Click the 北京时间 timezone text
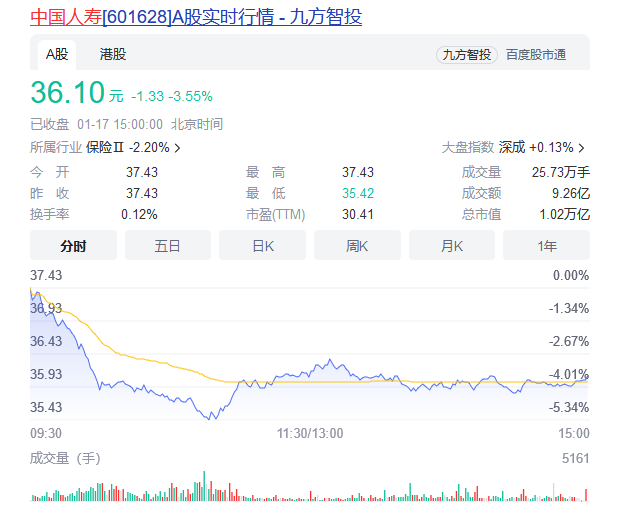 197,124
